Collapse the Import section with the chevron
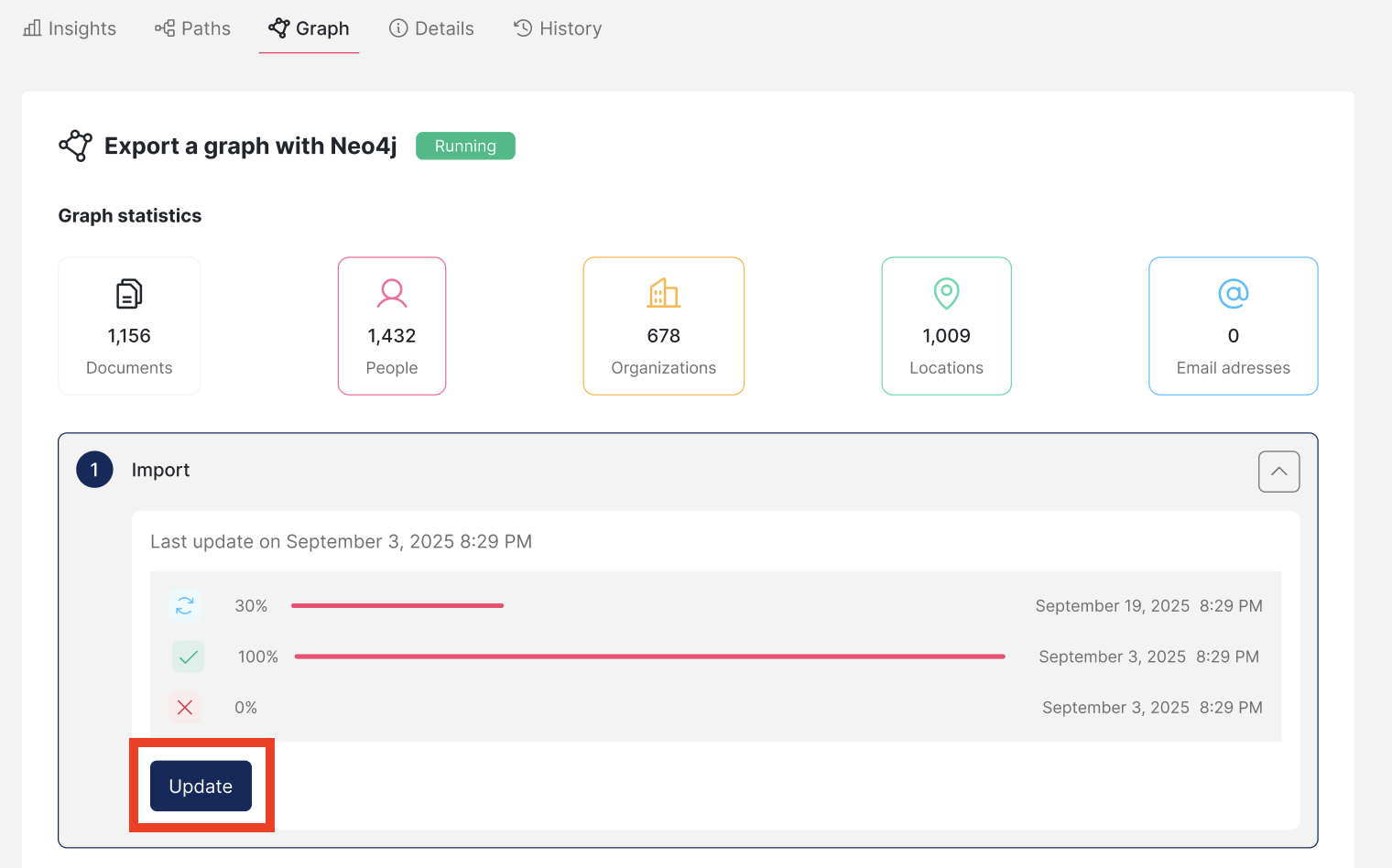This screenshot has width=1392, height=868. [x=1278, y=472]
